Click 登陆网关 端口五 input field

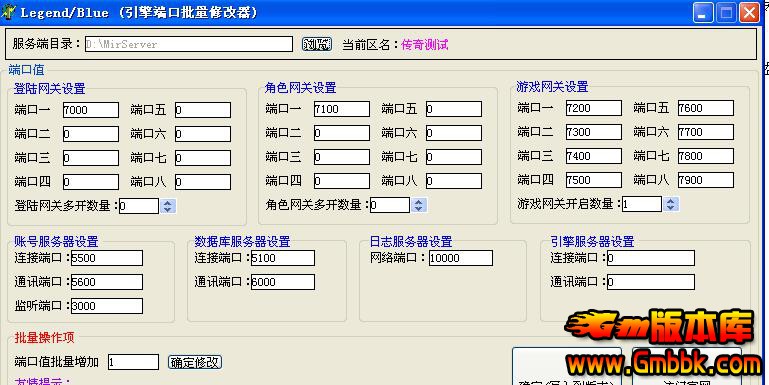pos(203,110)
